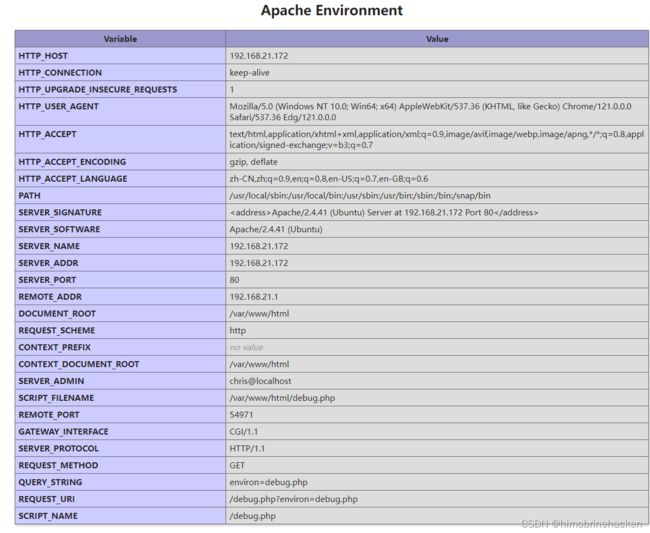Click the CONTEXT_PREFIX variable name

click(x=54, y=348)
